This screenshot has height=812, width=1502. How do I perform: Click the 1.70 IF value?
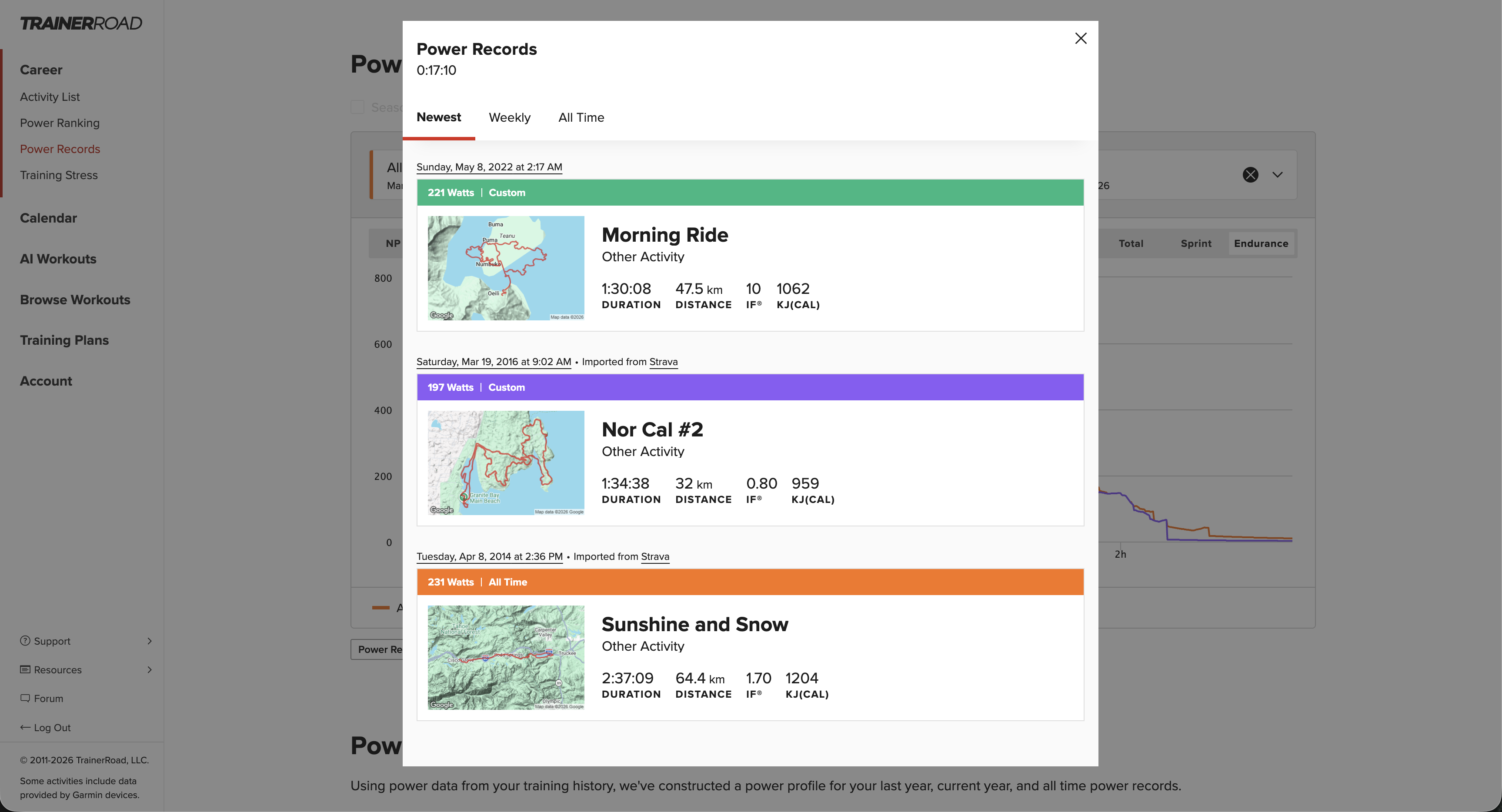pos(758,679)
